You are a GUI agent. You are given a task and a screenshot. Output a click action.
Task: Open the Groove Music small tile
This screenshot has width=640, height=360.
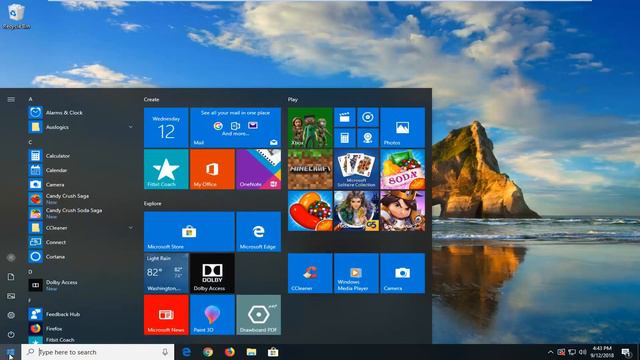(x=368, y=117)
